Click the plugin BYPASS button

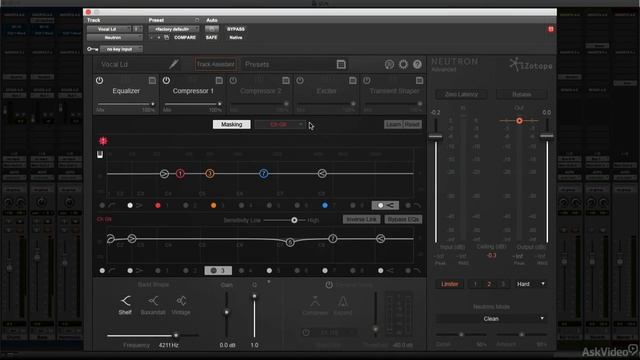point(236,29)
